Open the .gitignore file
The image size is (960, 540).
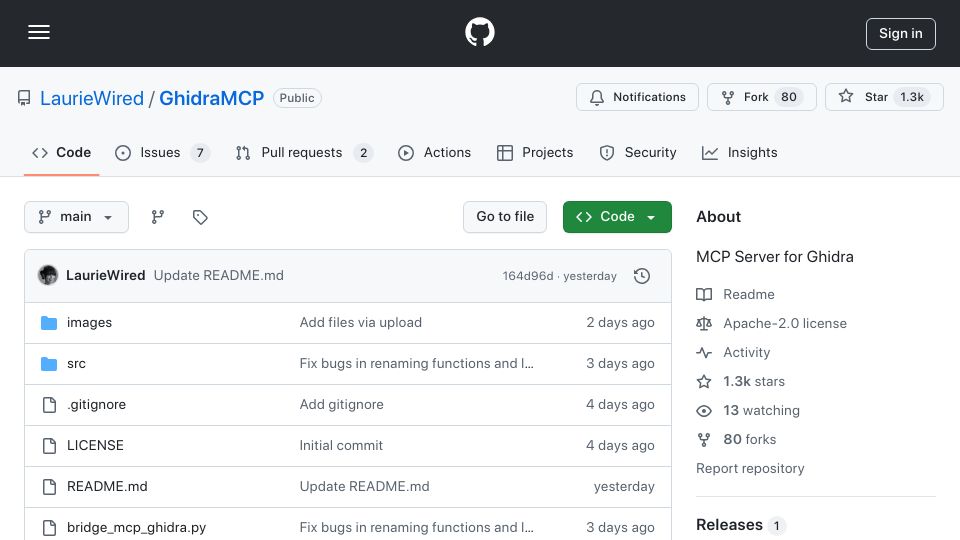click(x=96, y=405)
